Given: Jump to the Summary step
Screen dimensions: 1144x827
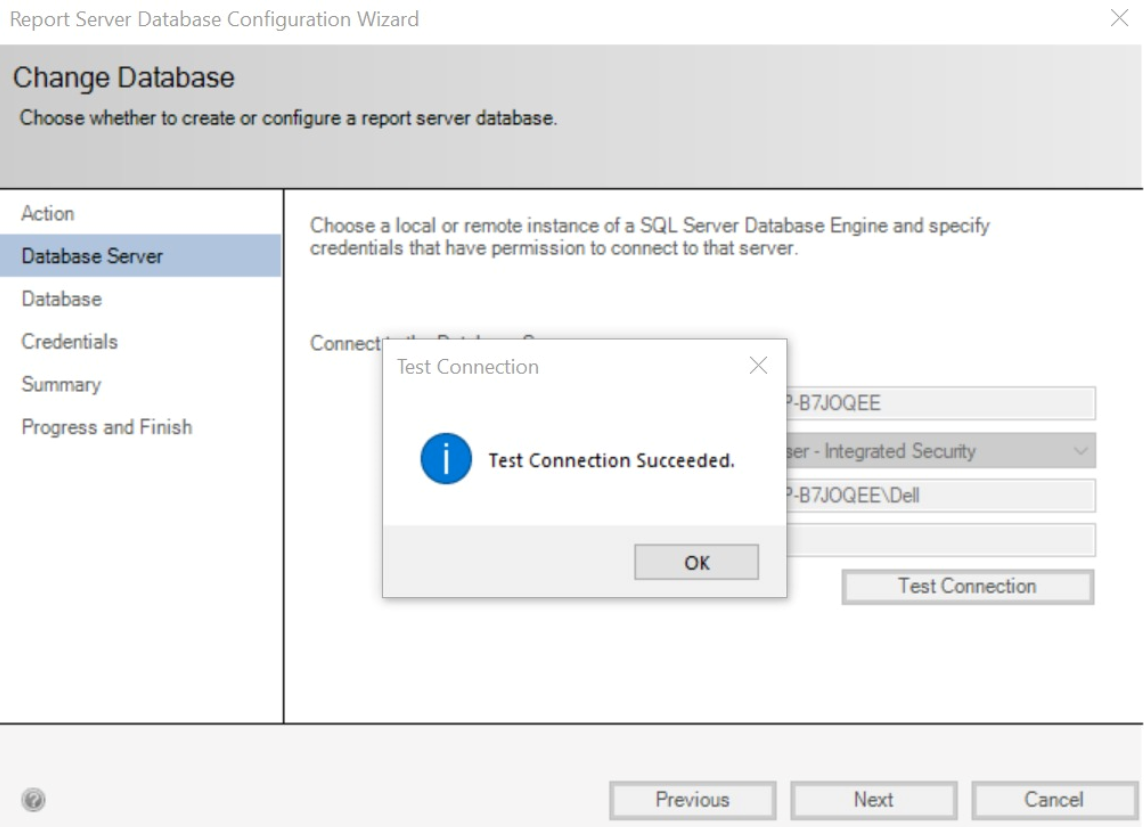Looking at the screenshot, I should [61, 385].
